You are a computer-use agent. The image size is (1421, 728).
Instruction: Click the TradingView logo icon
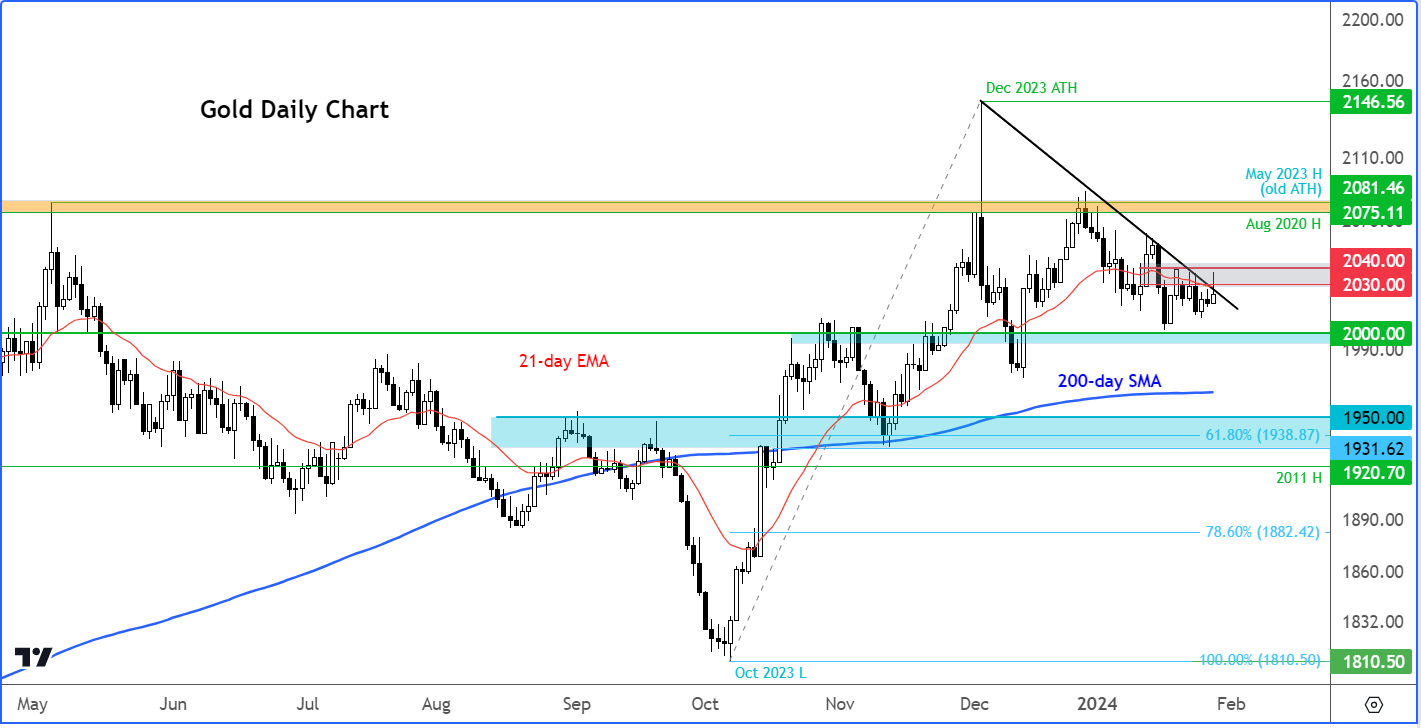click(34, 657)
